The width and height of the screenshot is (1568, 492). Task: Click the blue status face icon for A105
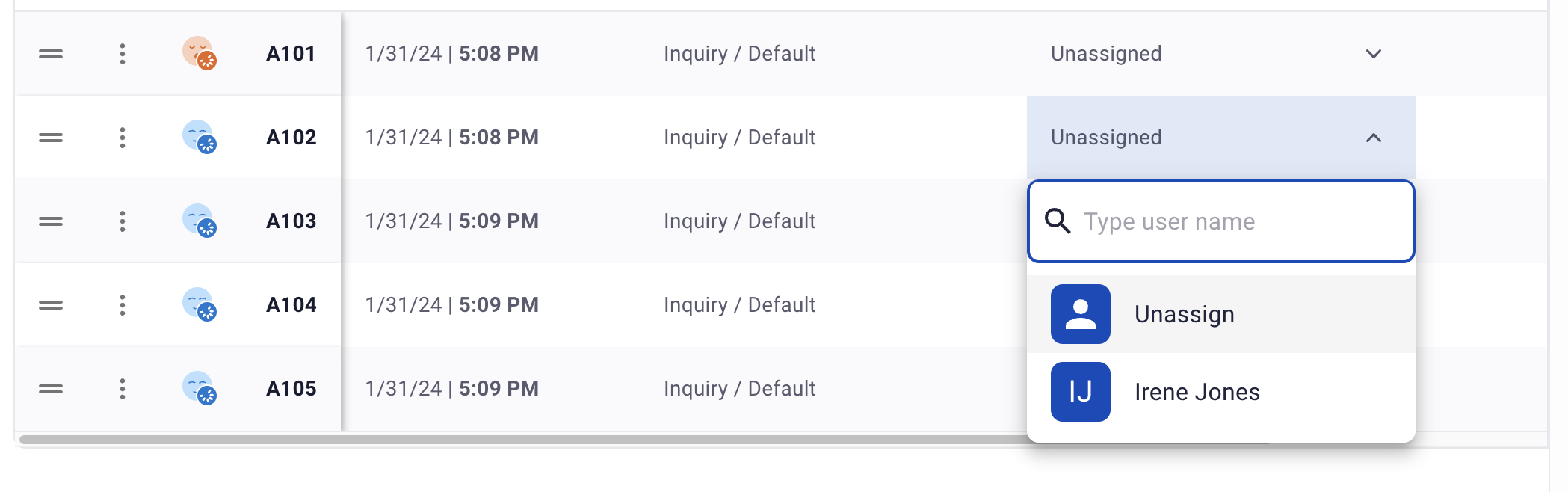200,389
